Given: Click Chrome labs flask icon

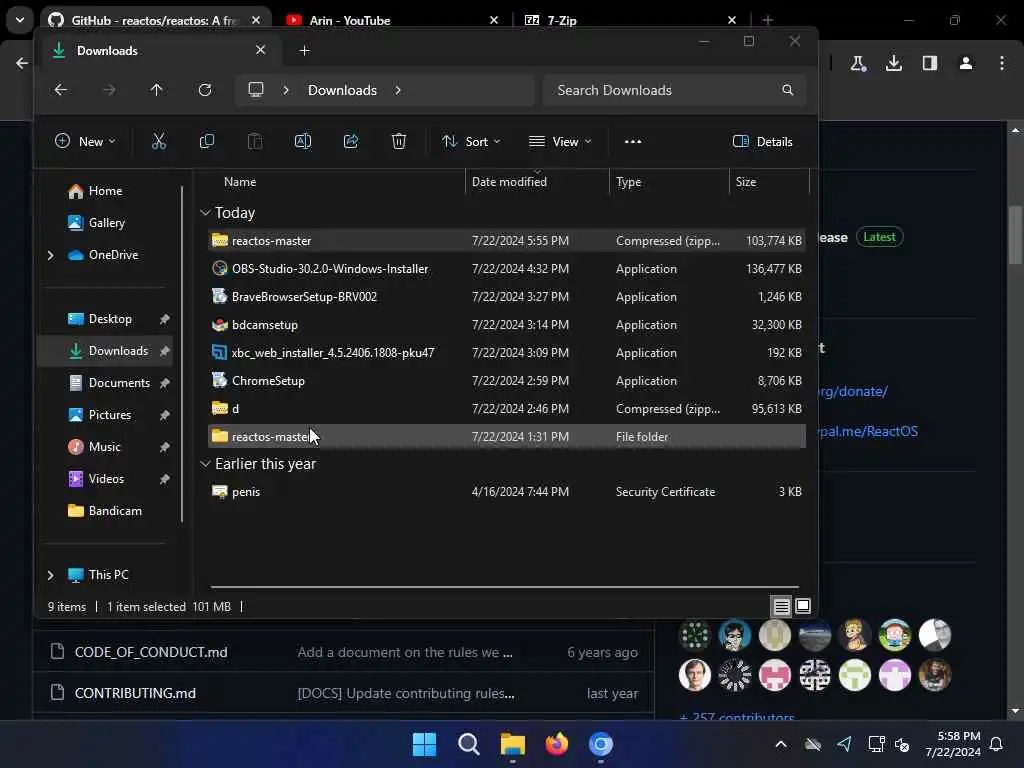Looking at the screenshot, I should (857, 63).
